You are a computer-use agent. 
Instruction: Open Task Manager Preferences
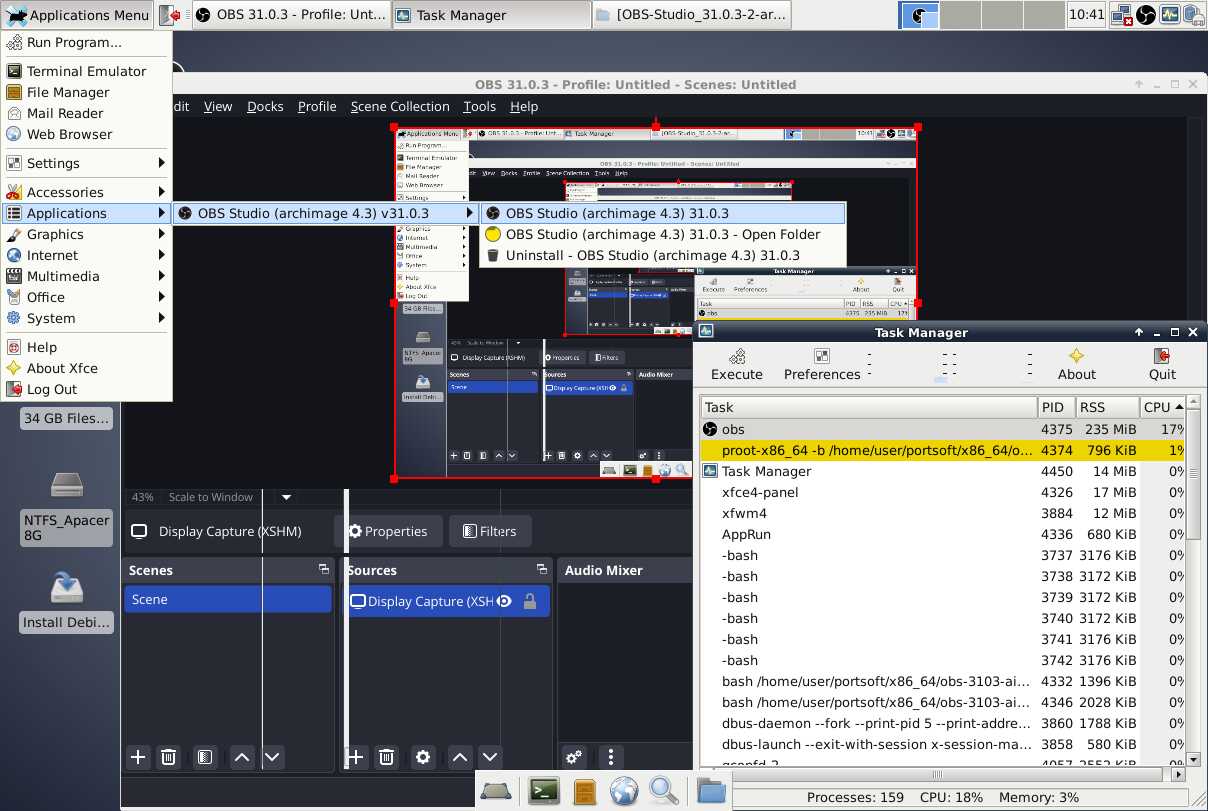(822, 364)
